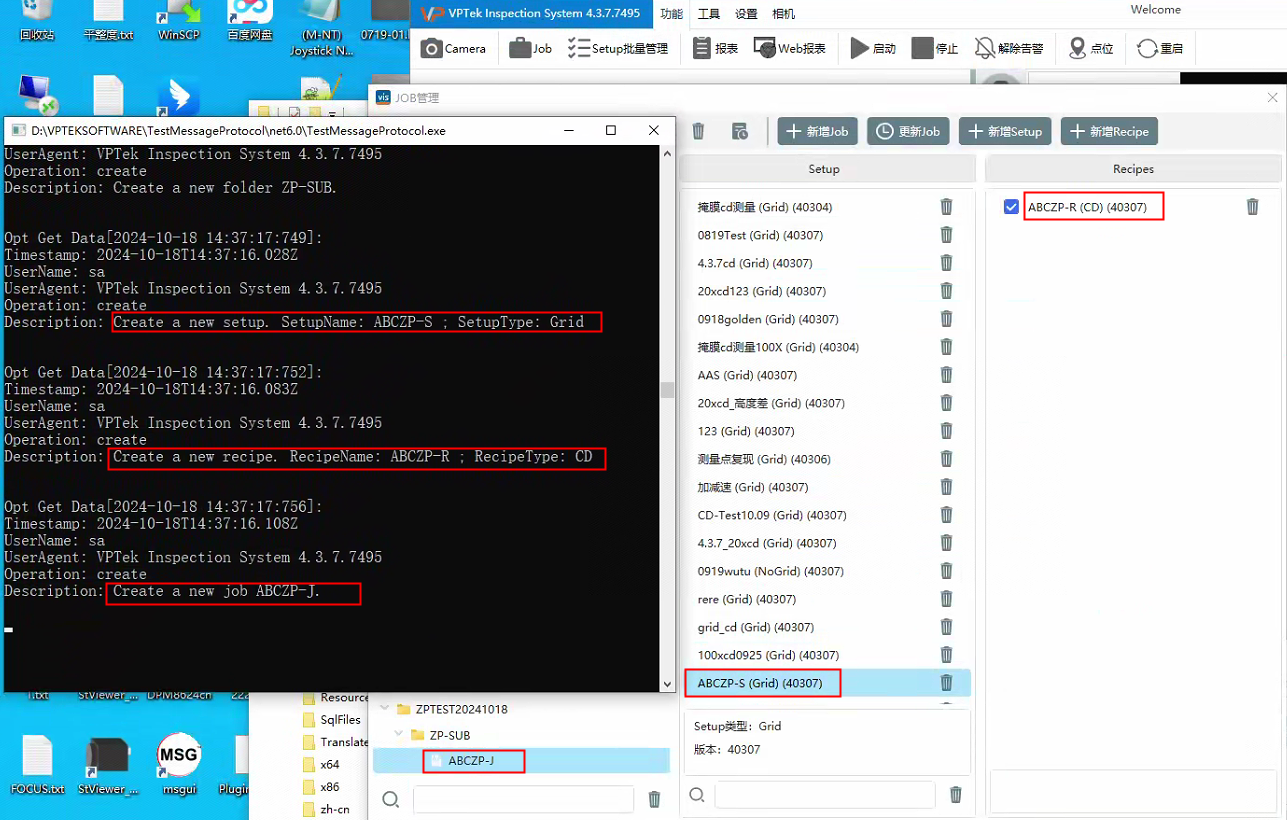Screen dimensions: 1287x820
Task: Open the msgui desktop icon
Action: tap(178, 765)
